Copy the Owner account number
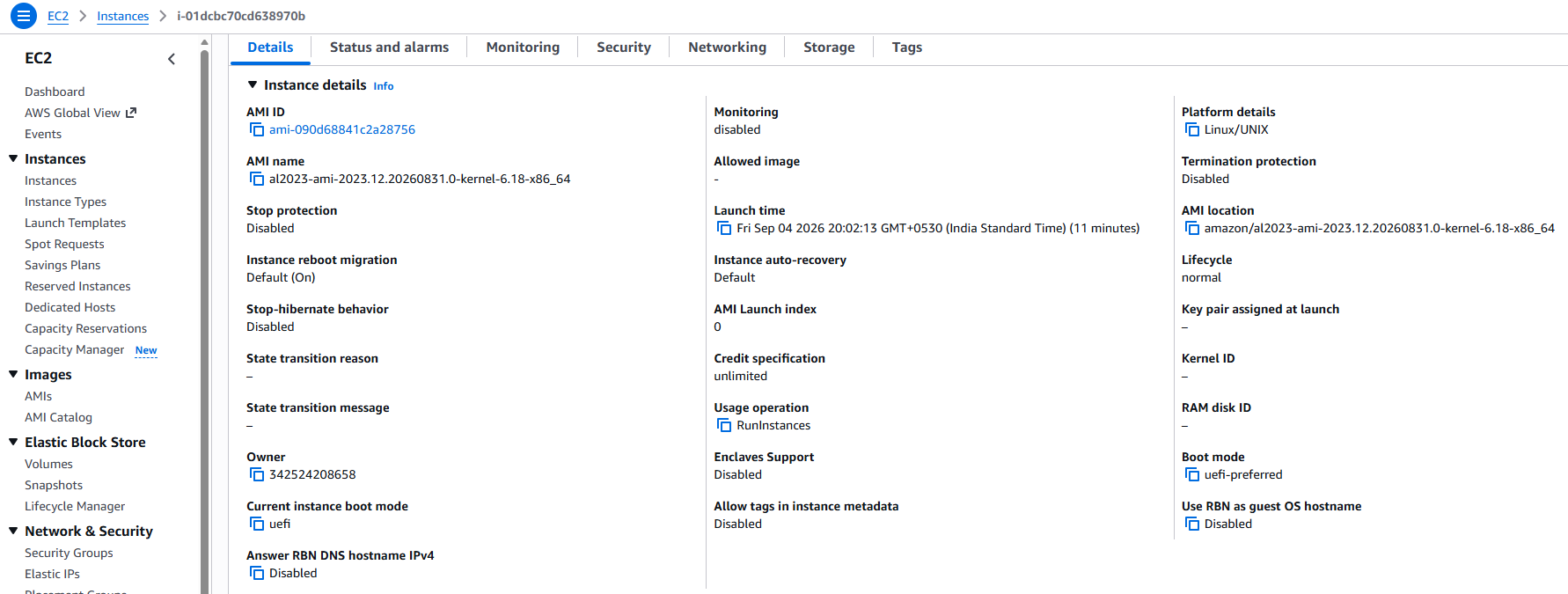Viewport: 1568px width, 594px height. (x=257, y=474)
